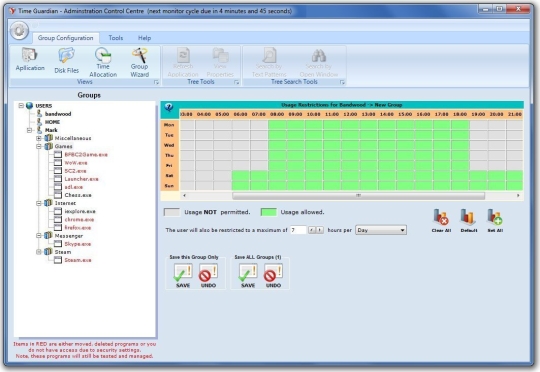Toggle the Monday 08:00 schedule cell

(277, 125)
